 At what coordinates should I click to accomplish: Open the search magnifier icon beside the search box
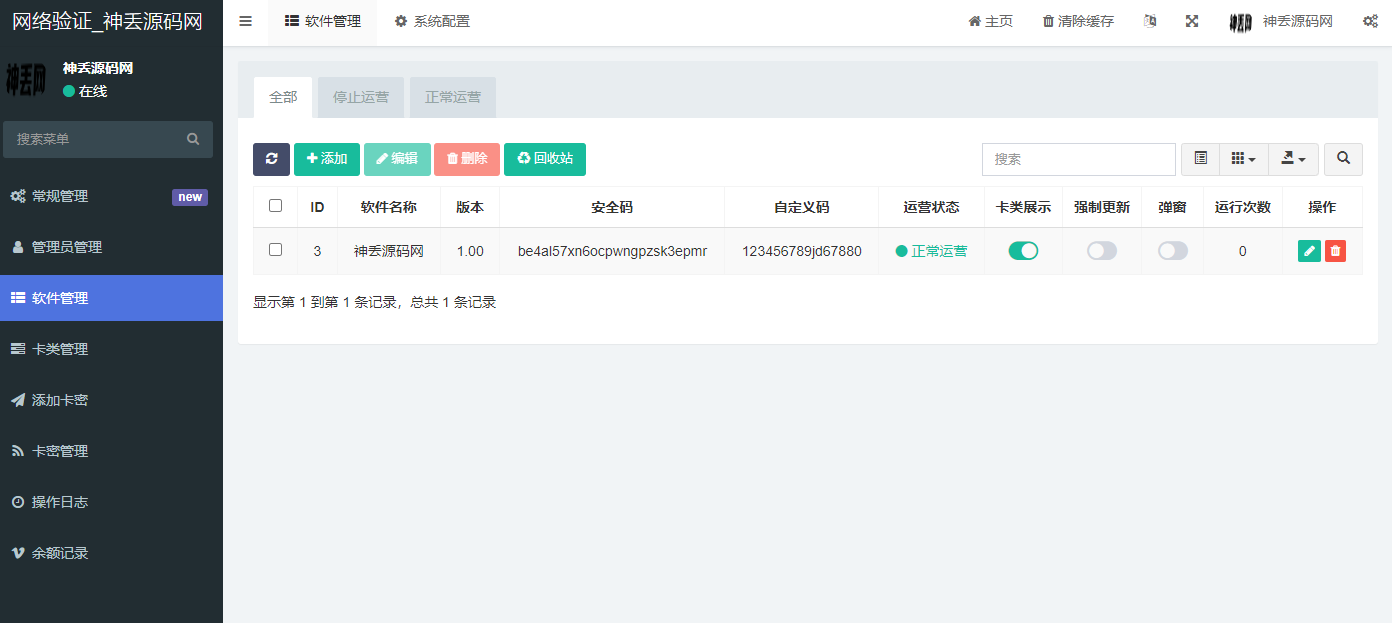click(1343, 159)
